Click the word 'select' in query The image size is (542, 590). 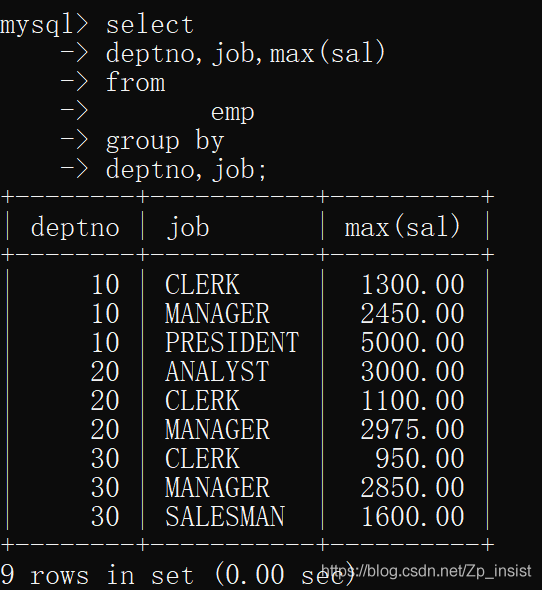[150, 25]
